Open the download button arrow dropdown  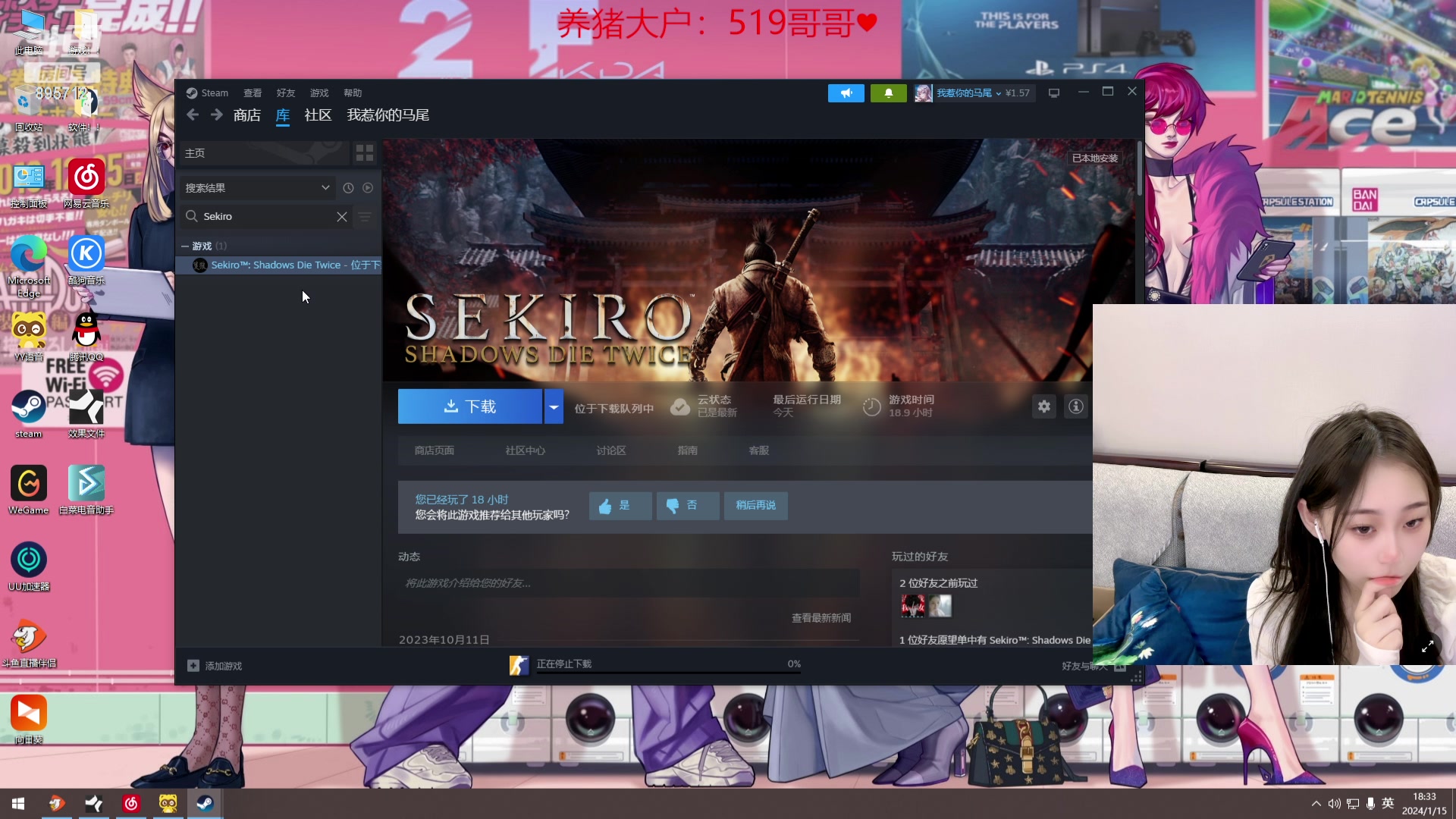point(554,407)
